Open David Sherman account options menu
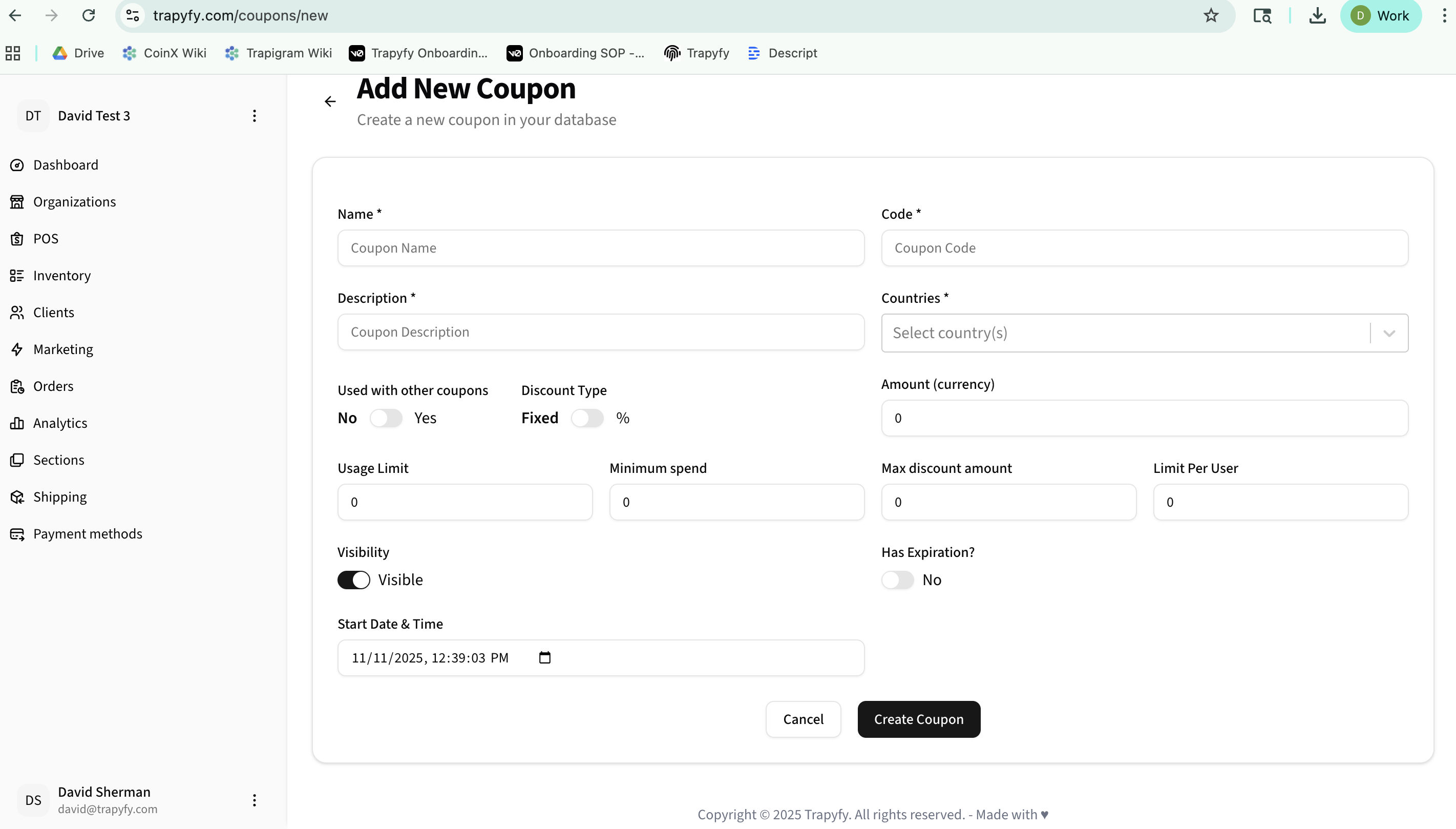 [255, 800]
